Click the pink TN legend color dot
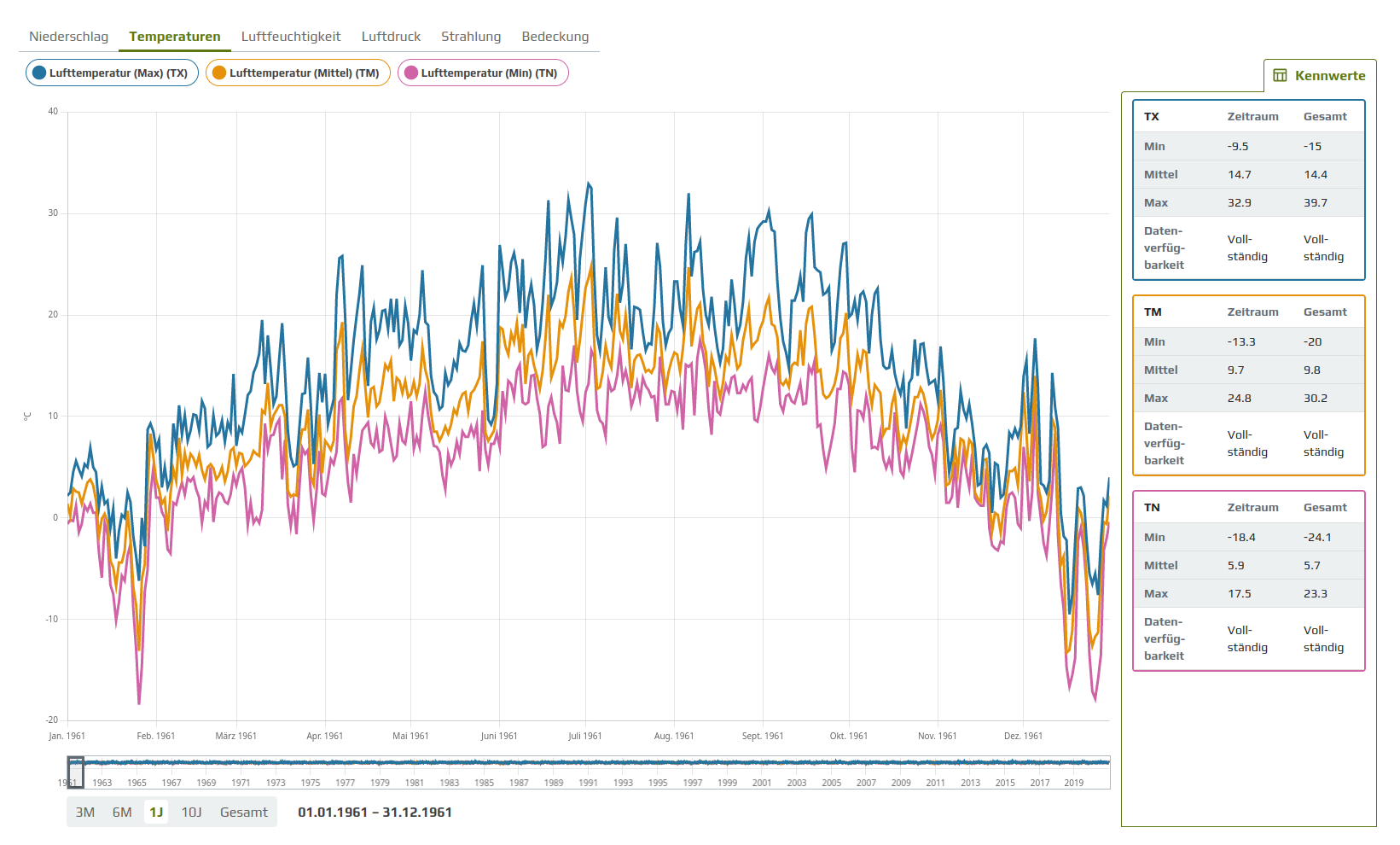The height and width of the screenshot is (845, 1400). tap(411, 73)
